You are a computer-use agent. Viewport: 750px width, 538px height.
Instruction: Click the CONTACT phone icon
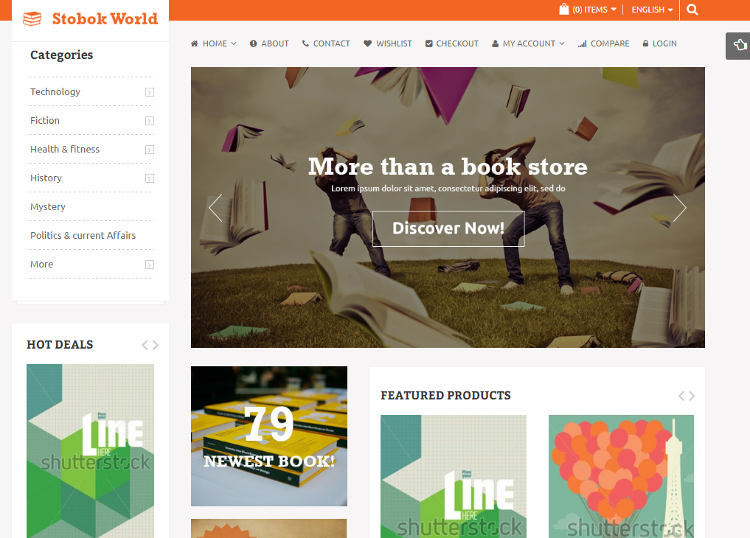[x=305, y=44]
